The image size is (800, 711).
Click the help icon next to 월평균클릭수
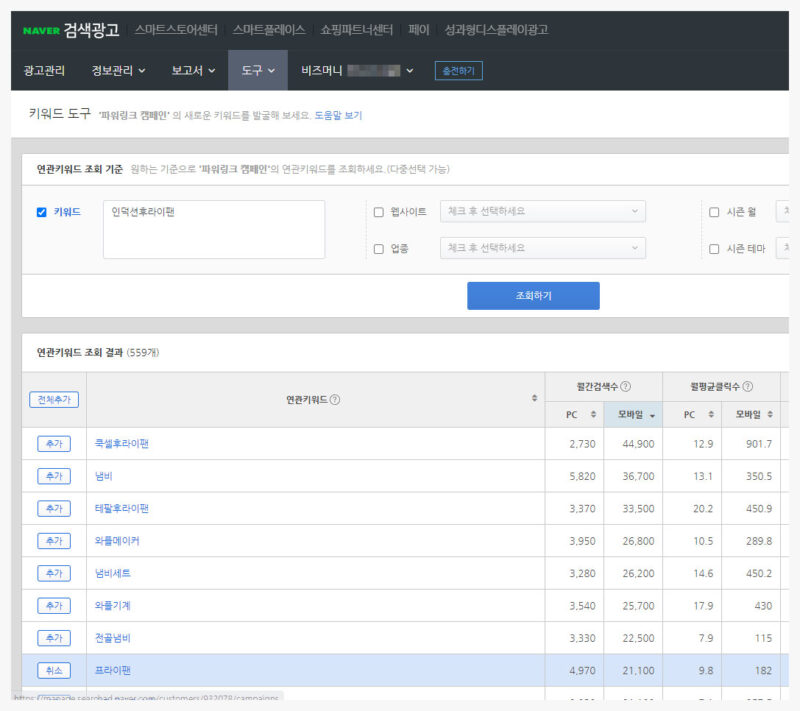point(747,387)
